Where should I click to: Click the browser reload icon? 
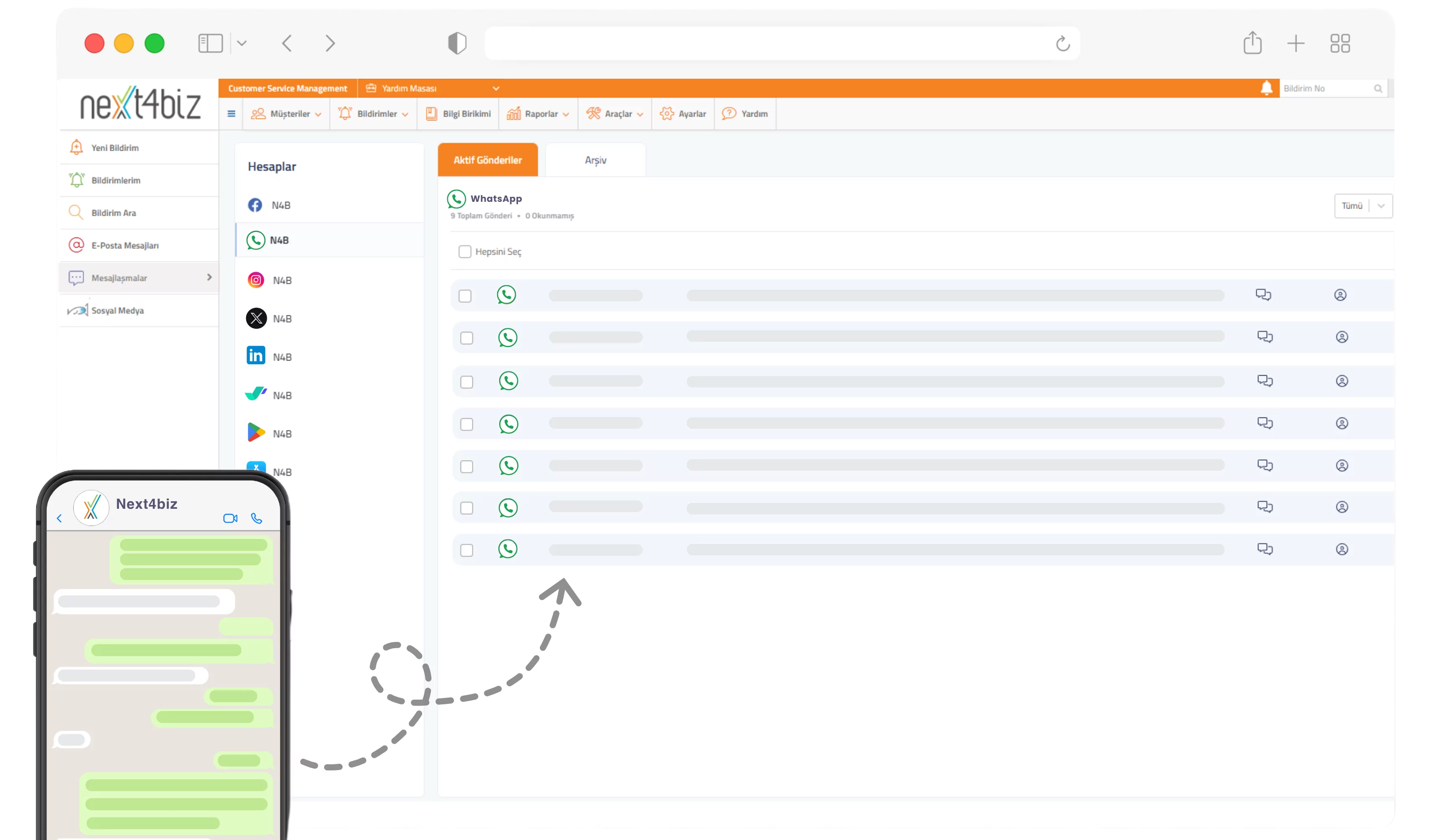pos(1062,43)
